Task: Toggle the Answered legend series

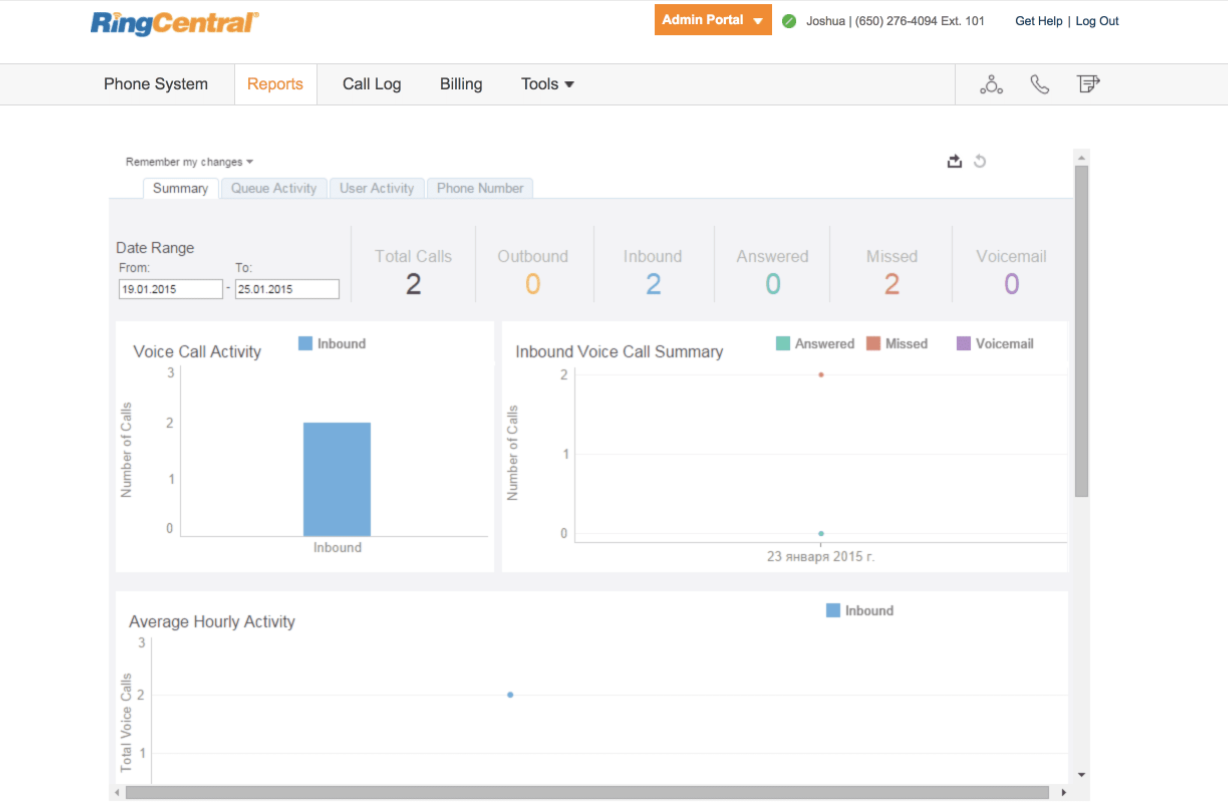Action: [815, 344]
